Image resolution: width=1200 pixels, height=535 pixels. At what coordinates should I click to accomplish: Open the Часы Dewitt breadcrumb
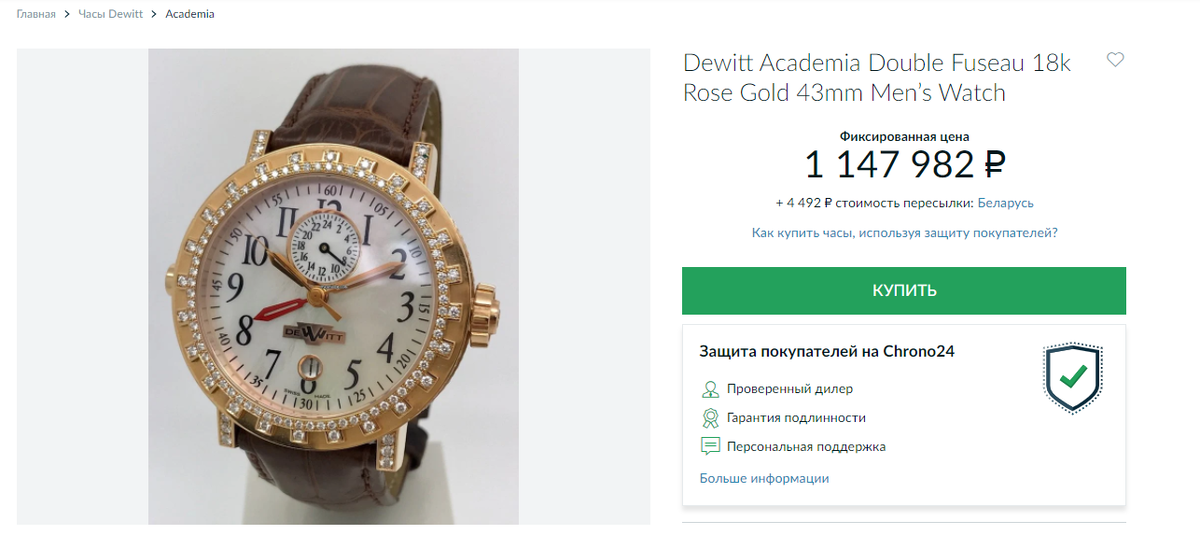pos(111,15)
